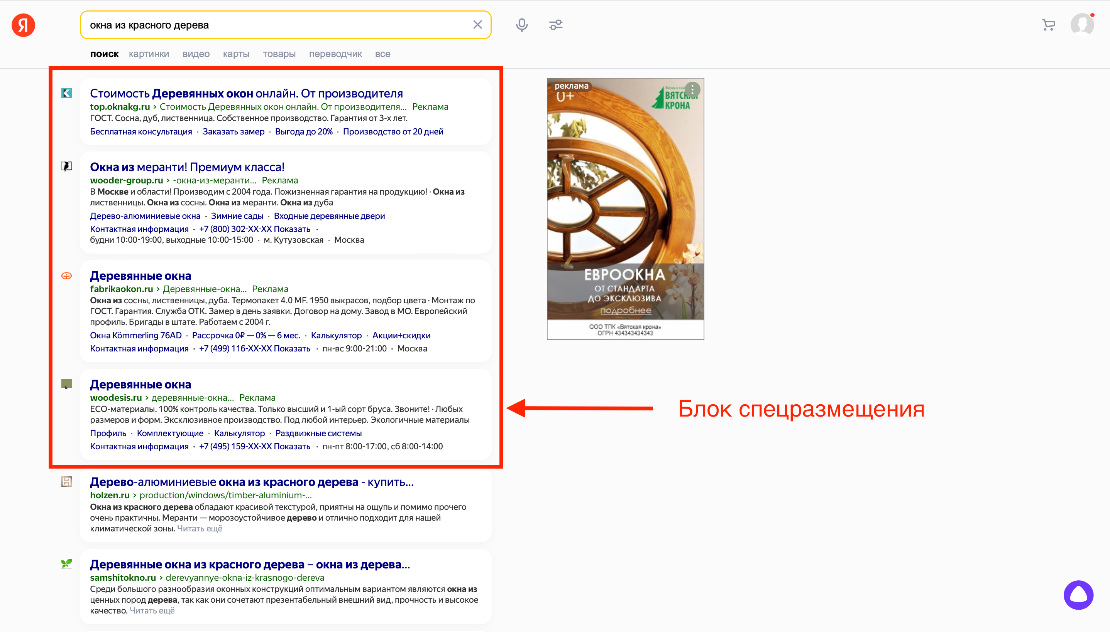Switch to the картинки tab

click(x=149, y=54)
